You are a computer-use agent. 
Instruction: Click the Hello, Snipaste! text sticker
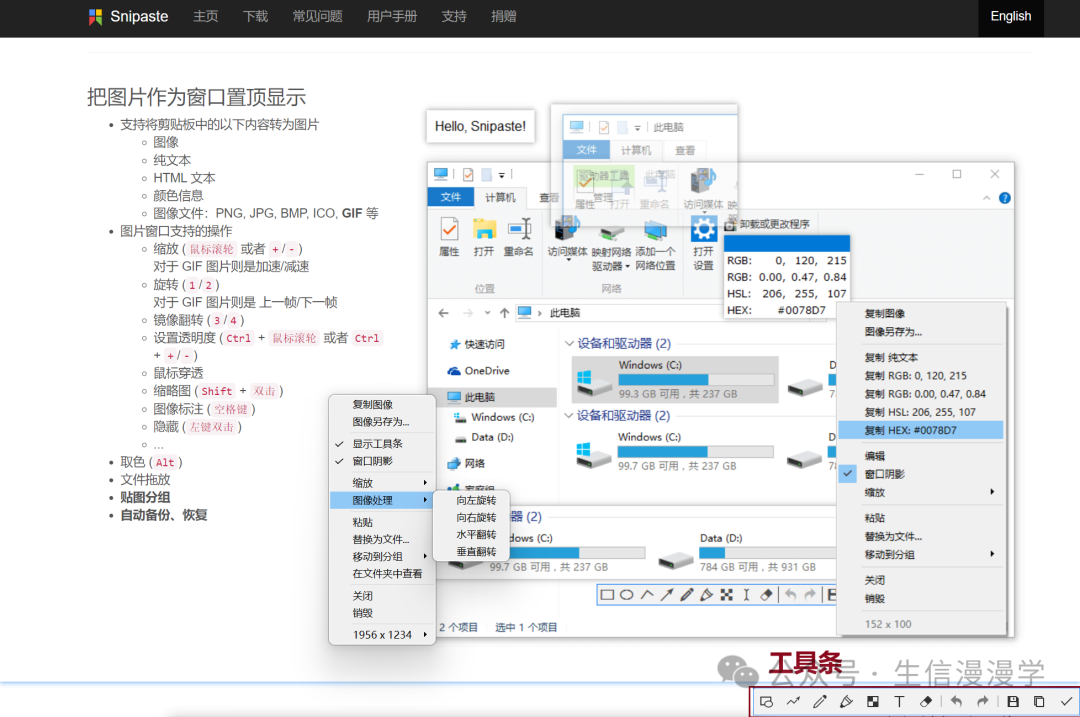[480, 126]
